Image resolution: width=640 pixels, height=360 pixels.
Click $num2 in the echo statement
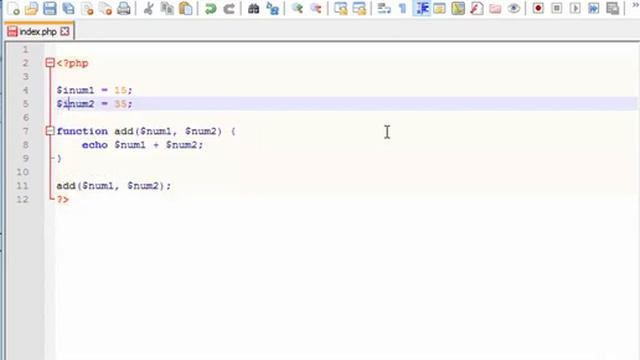point(181,145)
